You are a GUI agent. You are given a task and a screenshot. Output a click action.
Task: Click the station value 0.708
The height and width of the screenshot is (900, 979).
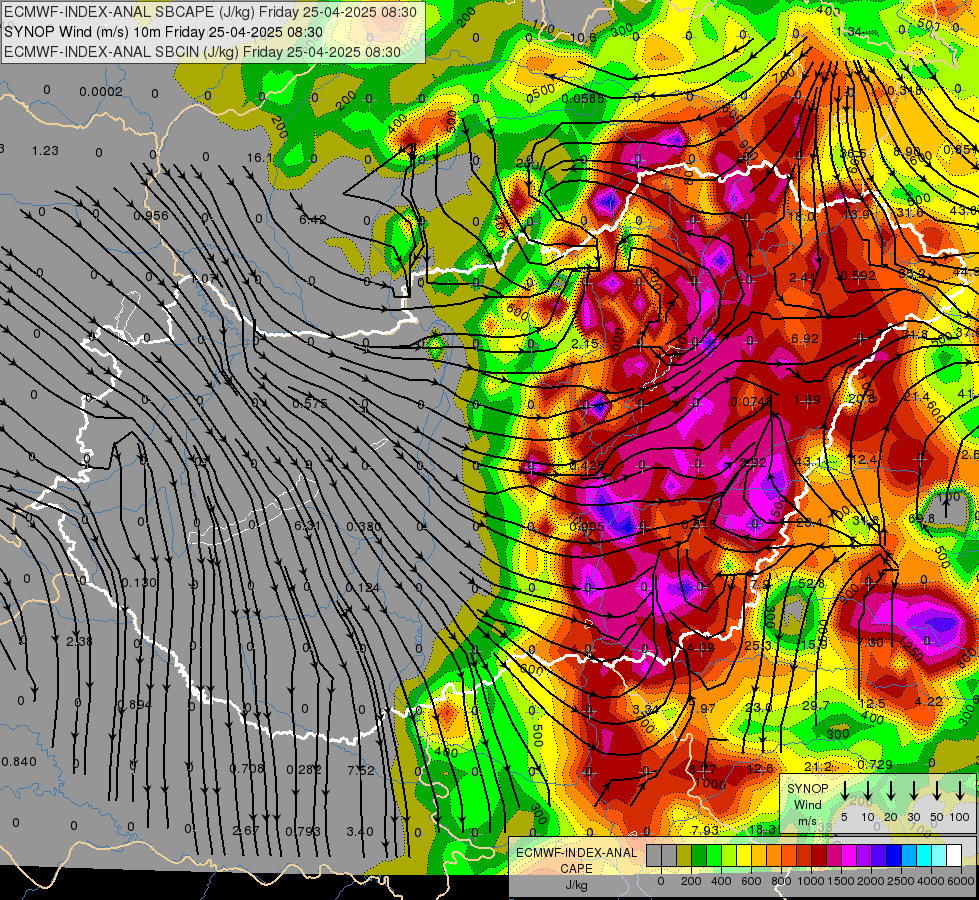pyautogui.click(x=247, y=768)
